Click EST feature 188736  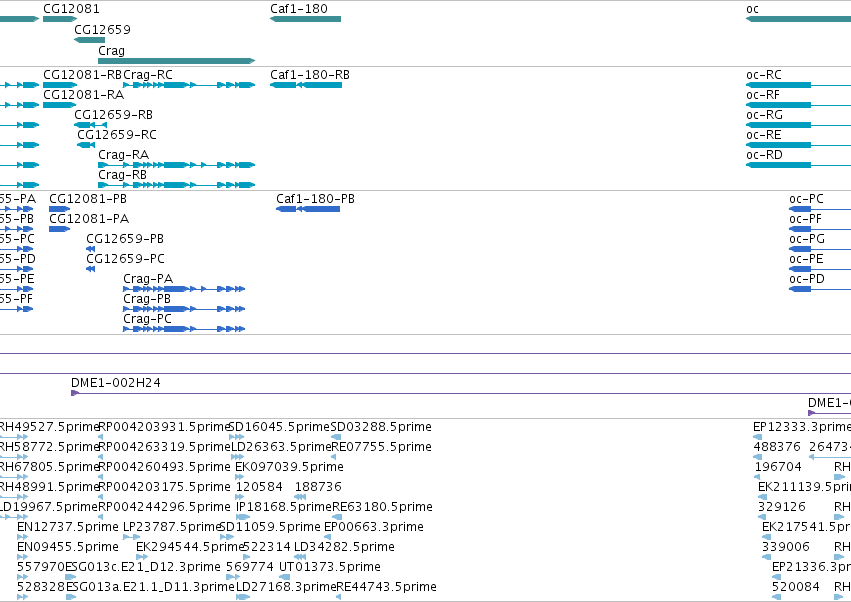(300, 497)
